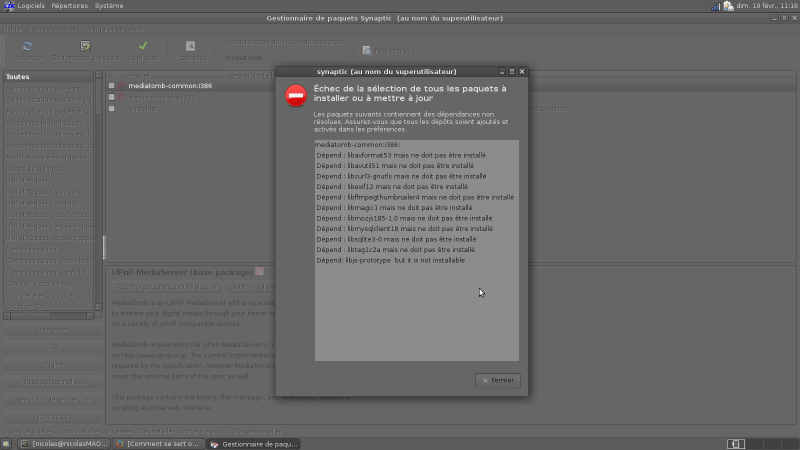
Task: Open Propriétés toolbar icon in Synaptic
Action: [190, 46]
